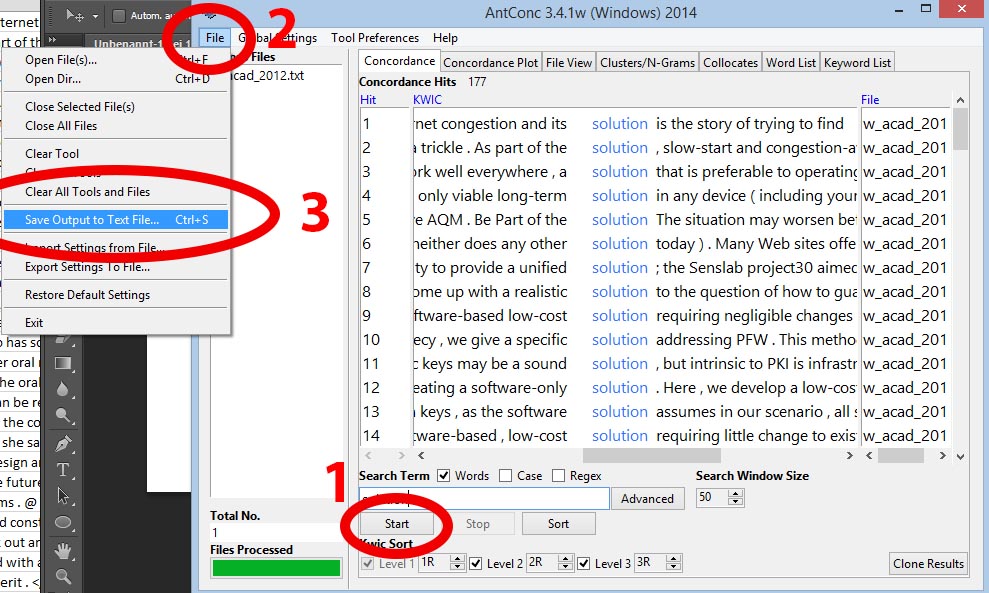Image resolution: width=989 pixels, height=593 pixels.
Task: Select the Blur tool in Photoshop
Action: click(62, 389)
